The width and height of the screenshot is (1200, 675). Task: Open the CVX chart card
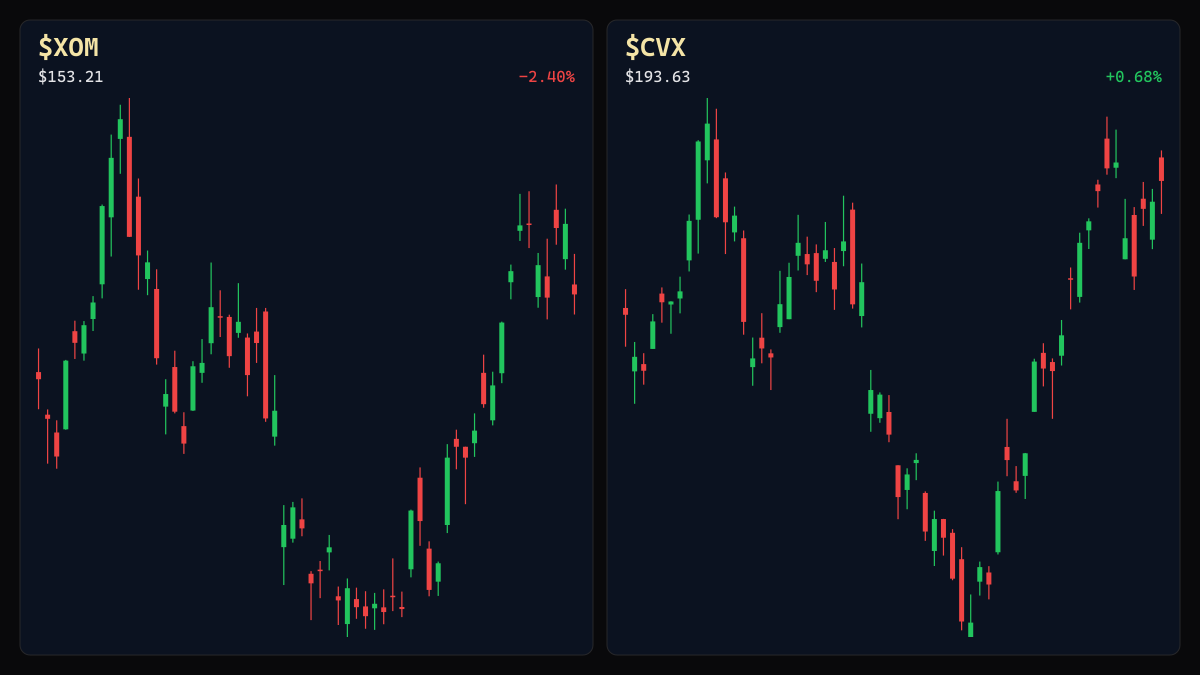tap(893, 338)
